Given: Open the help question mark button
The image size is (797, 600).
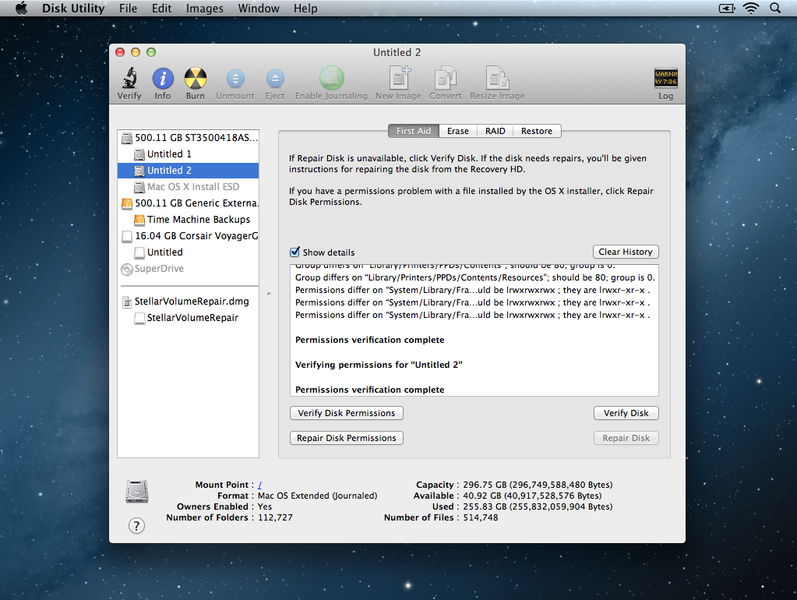Looking at the screenshot, I should coord(136,525).
